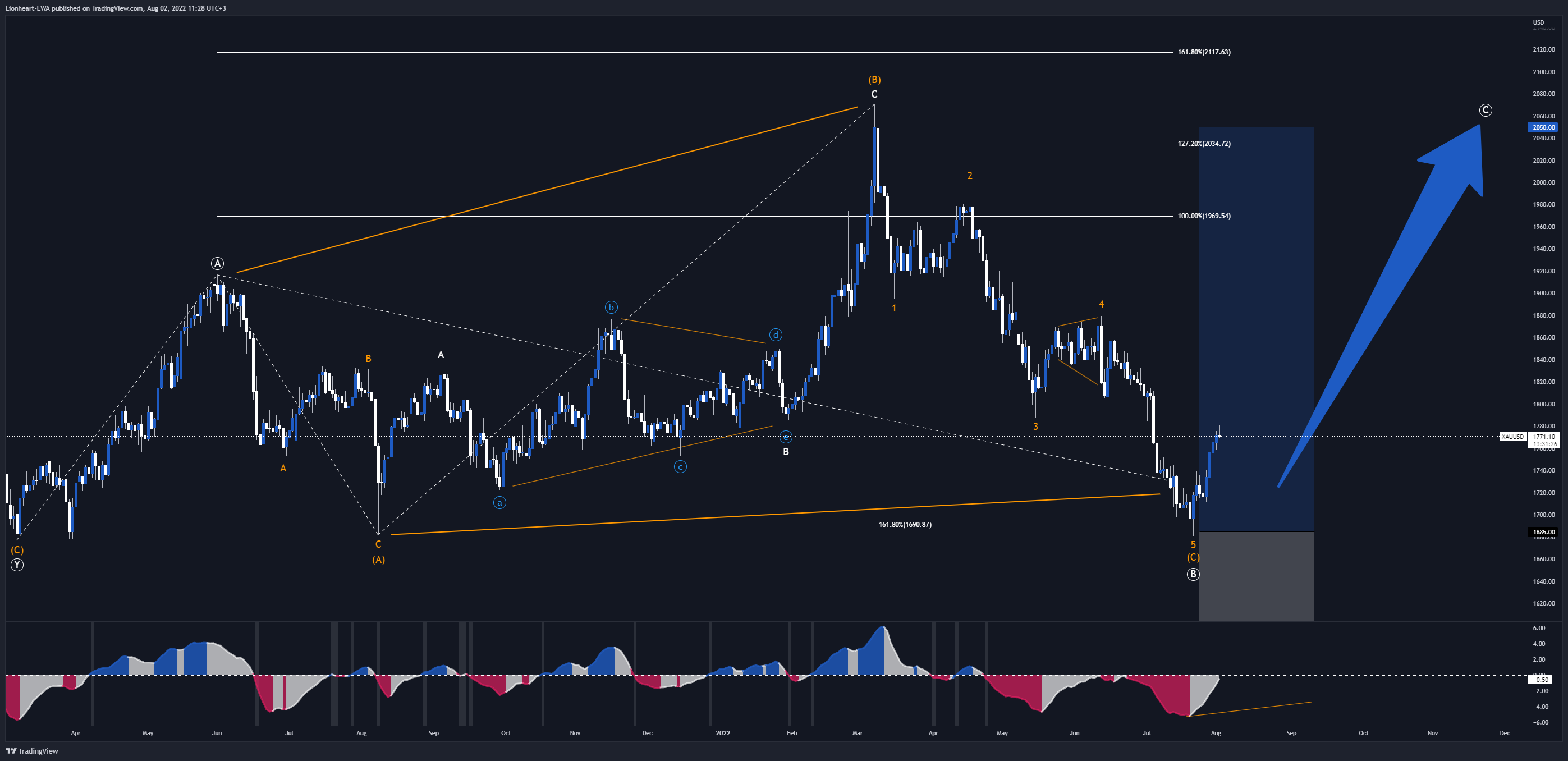Click the orange wave number 5
Image resolution: width=1568 pixels, height=761 pixels.
(x=1193, y=545)
